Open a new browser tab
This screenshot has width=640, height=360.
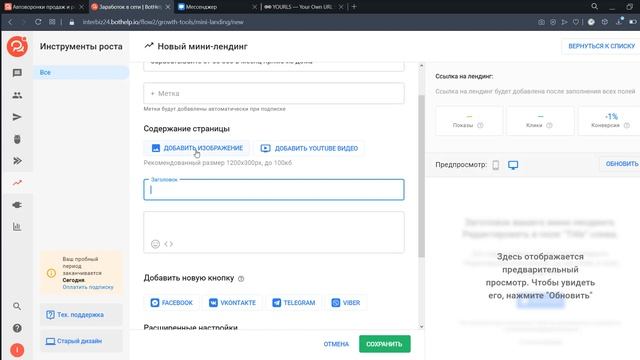tap(354, 7)
